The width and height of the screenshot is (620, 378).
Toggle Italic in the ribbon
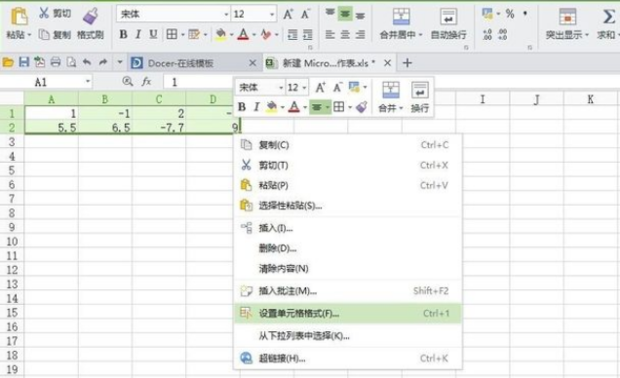[138, 34]
